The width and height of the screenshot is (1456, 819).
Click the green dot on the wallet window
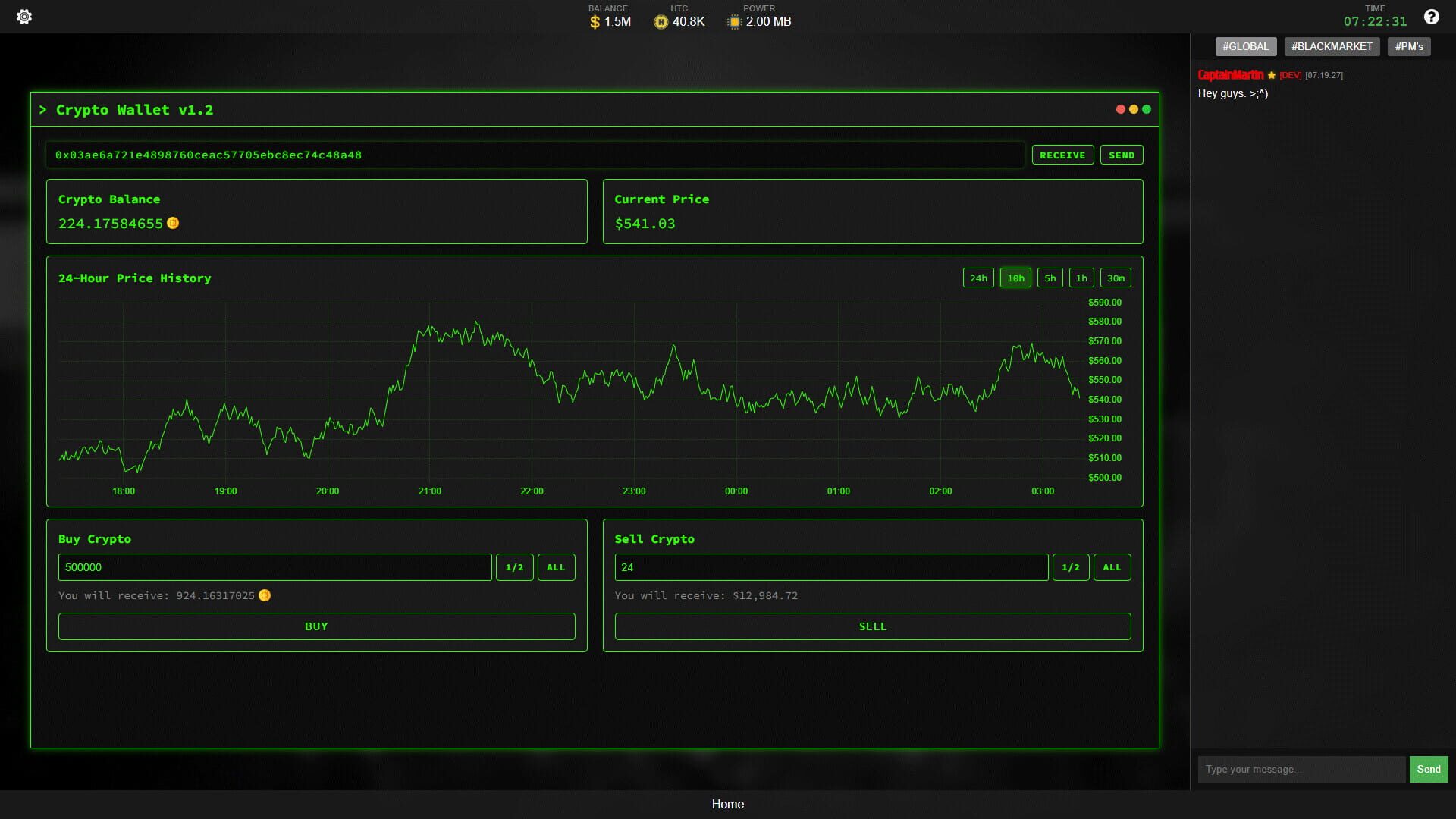pos(1147,108)
